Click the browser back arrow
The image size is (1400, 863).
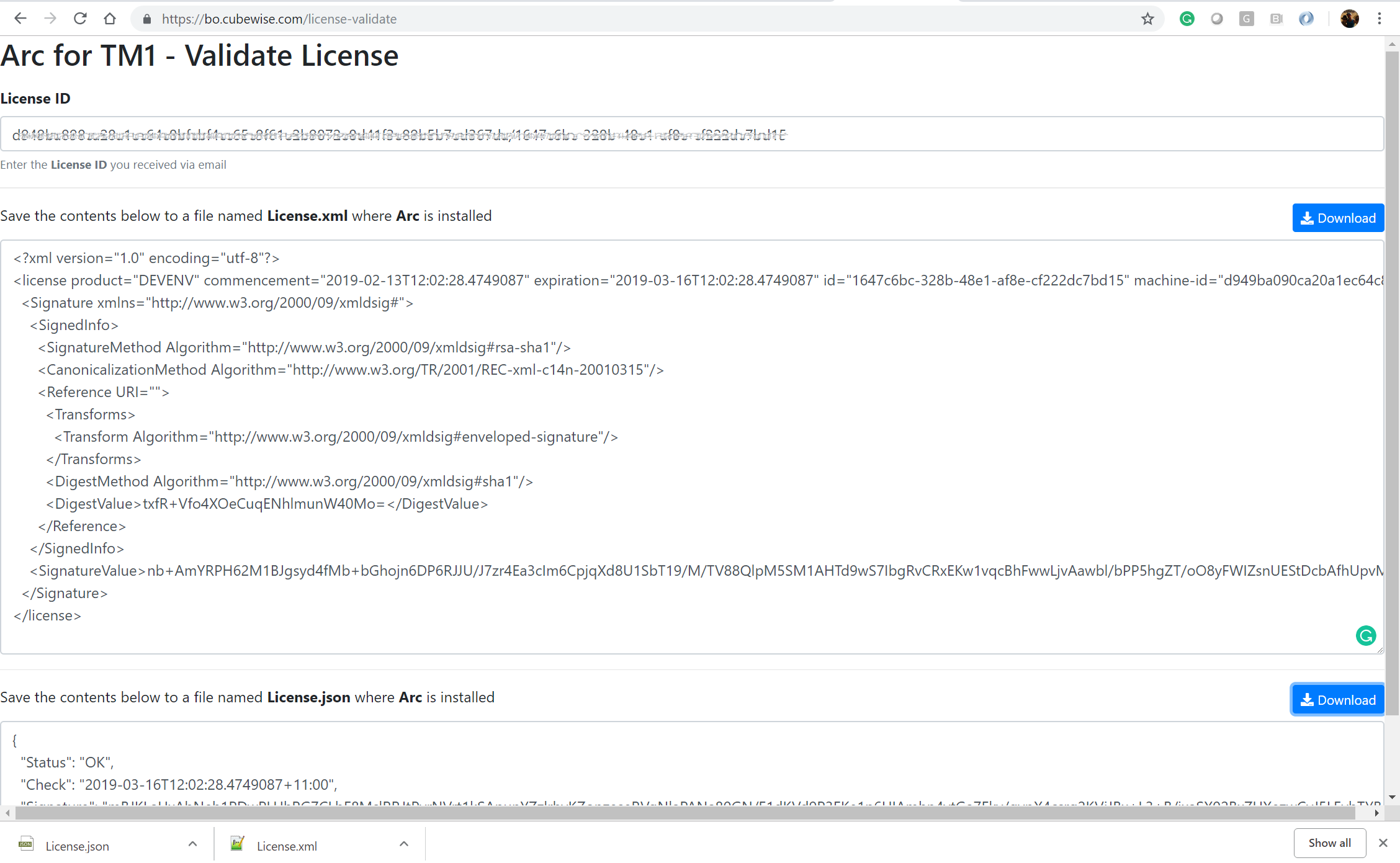pos(20,19)
